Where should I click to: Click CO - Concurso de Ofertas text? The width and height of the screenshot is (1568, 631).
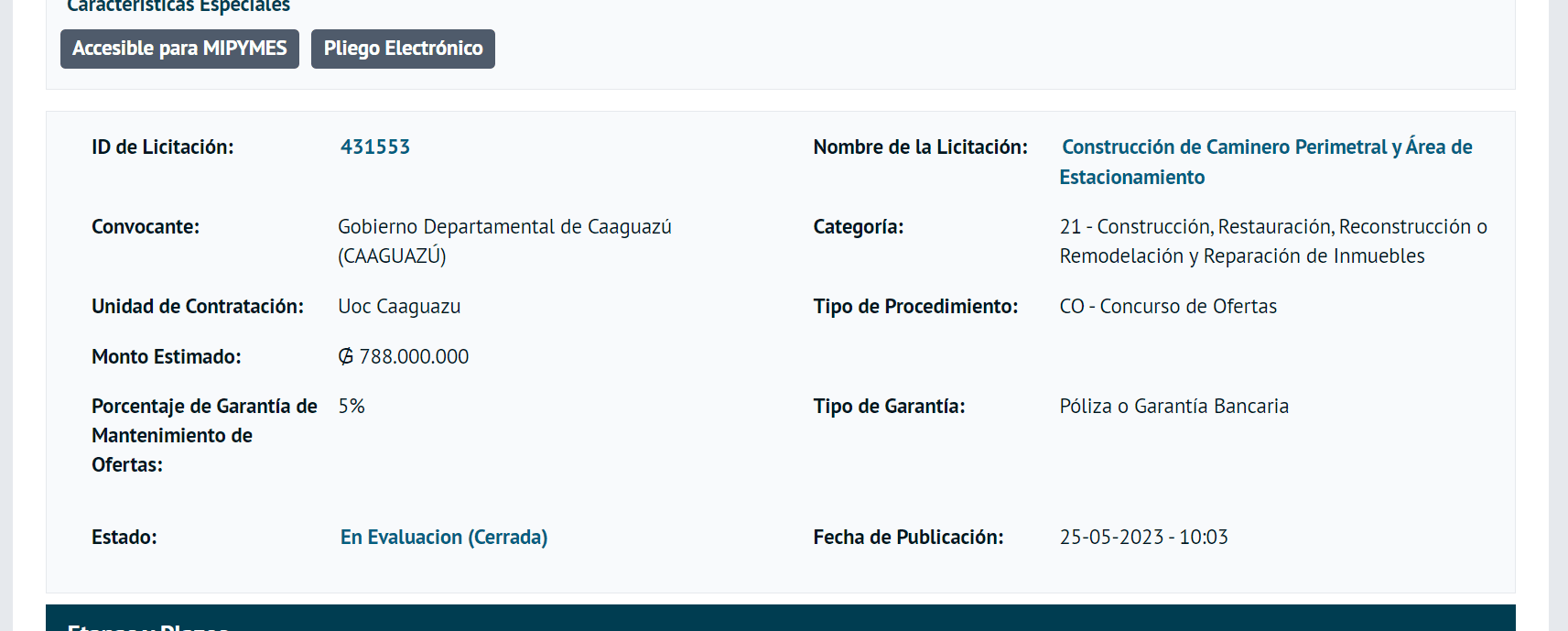pos(1168,307)
